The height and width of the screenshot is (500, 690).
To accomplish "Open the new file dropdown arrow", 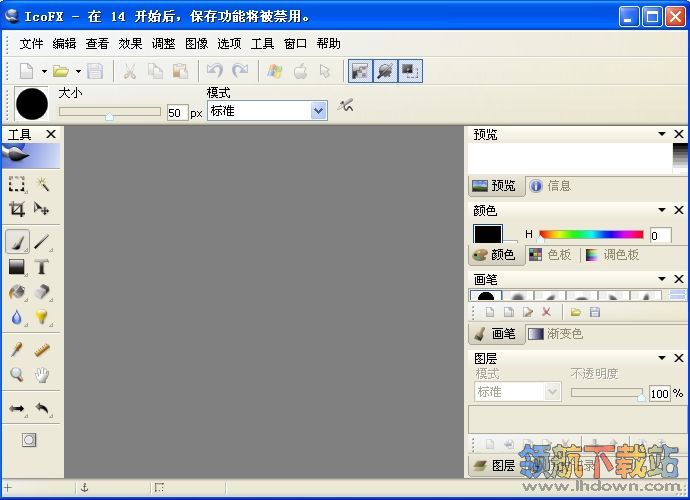I will pyautogui.click(x=44, y=71).
